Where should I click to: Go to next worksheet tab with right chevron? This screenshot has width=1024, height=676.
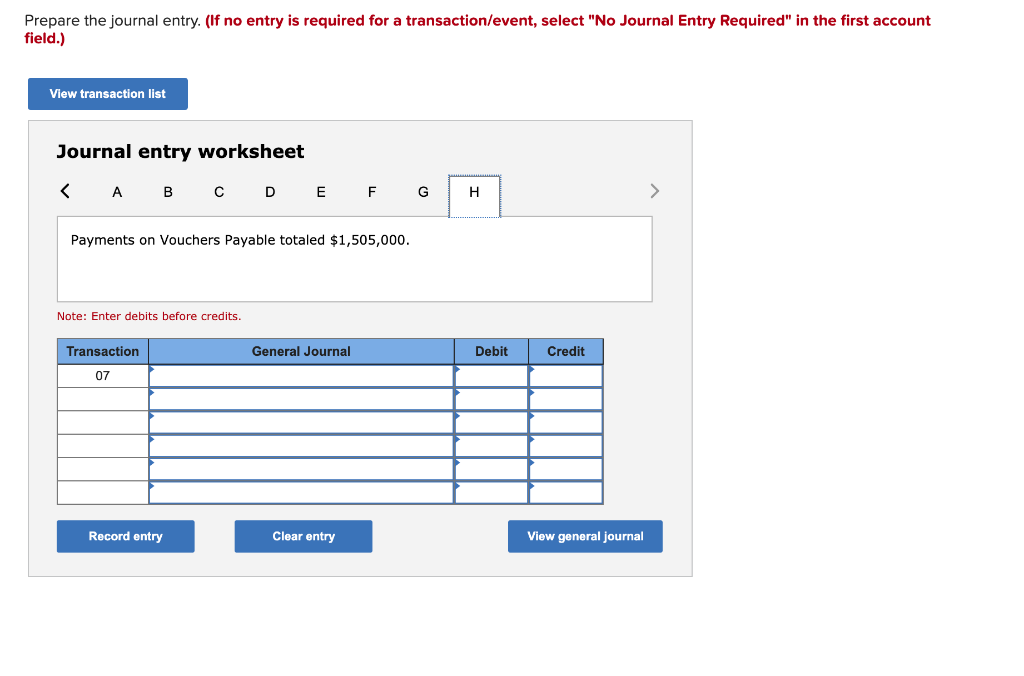click(x=654, y=191)
